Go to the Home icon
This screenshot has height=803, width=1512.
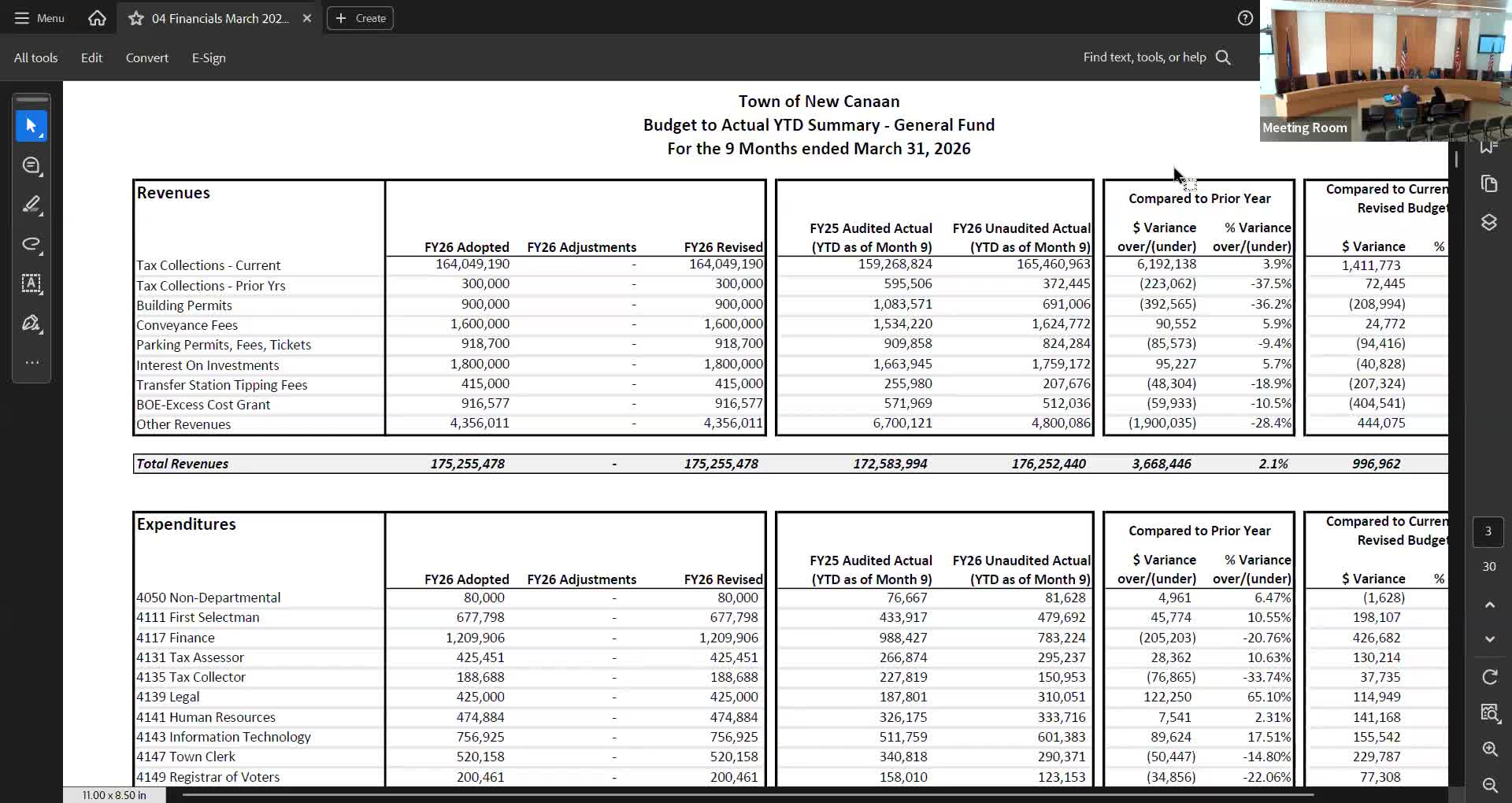(x=97, y=18)
